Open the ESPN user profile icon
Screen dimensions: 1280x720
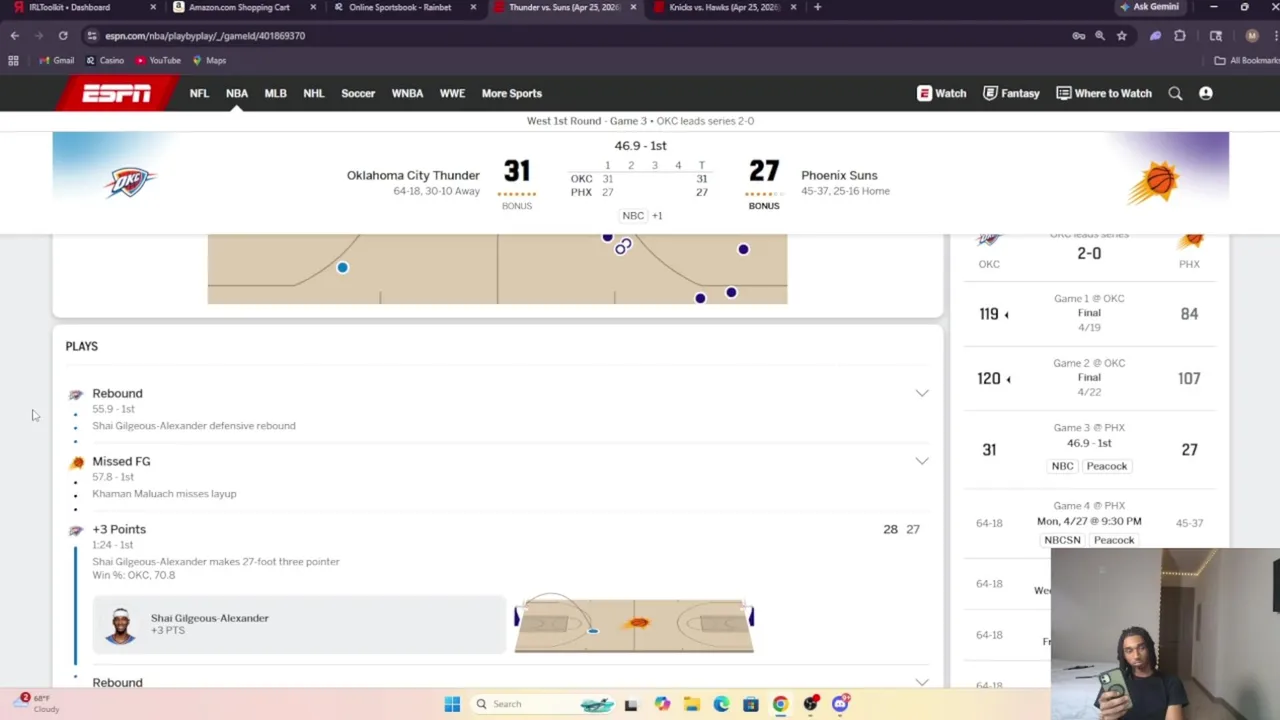click(1205, 93)
